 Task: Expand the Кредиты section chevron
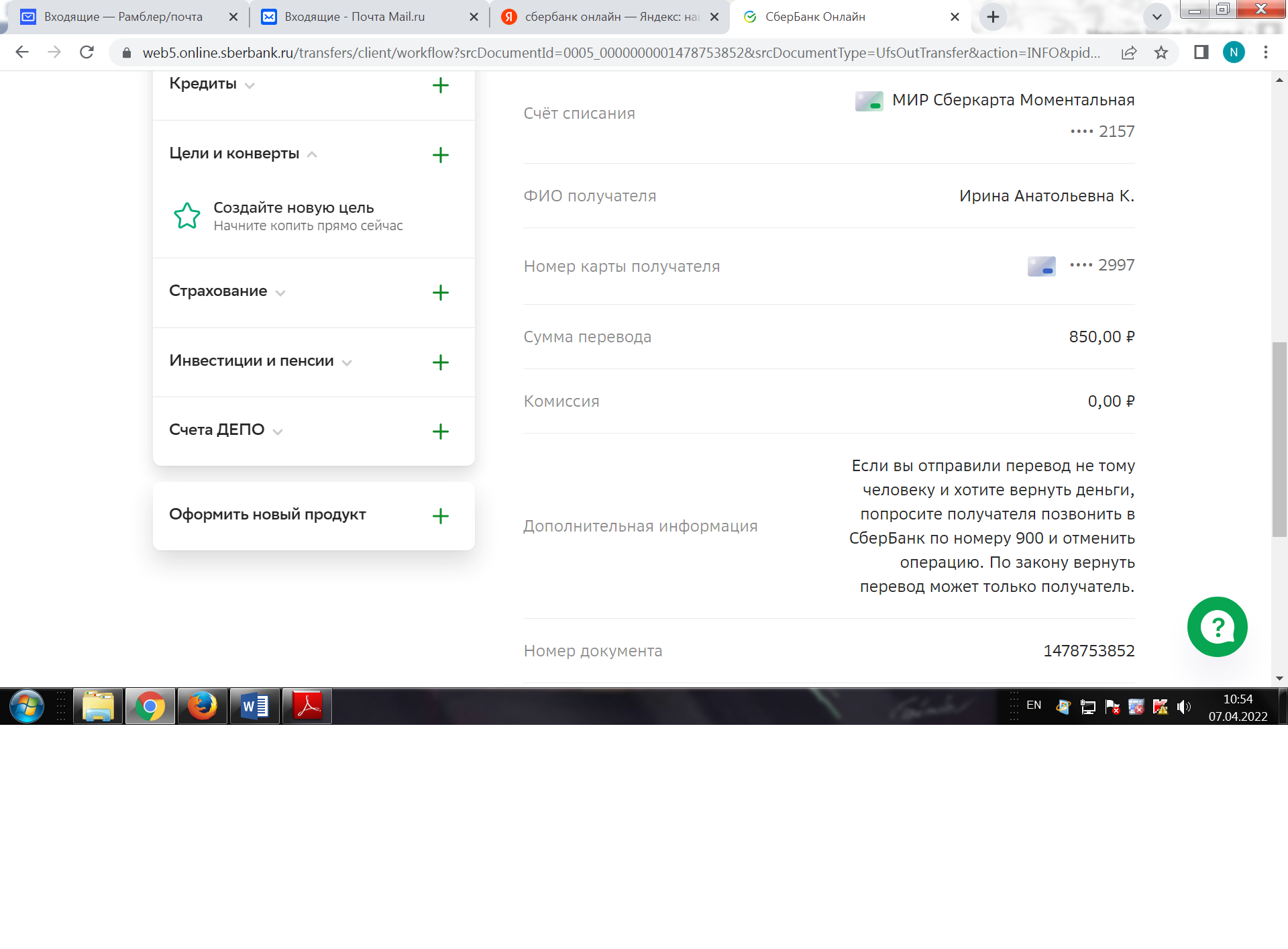pos(250,86)
